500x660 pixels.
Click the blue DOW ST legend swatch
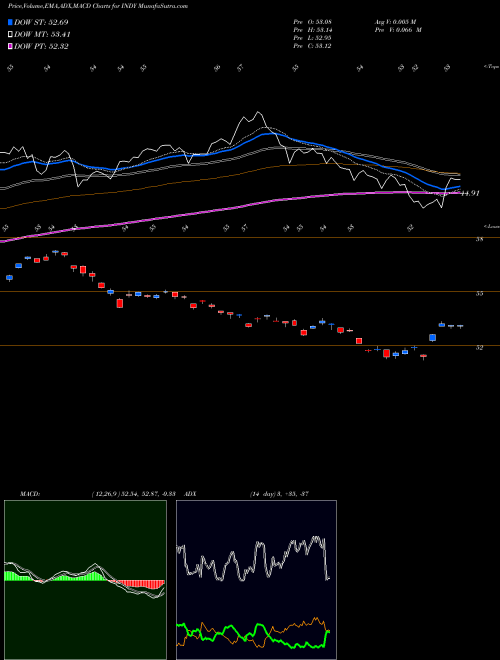pos(10,22)
